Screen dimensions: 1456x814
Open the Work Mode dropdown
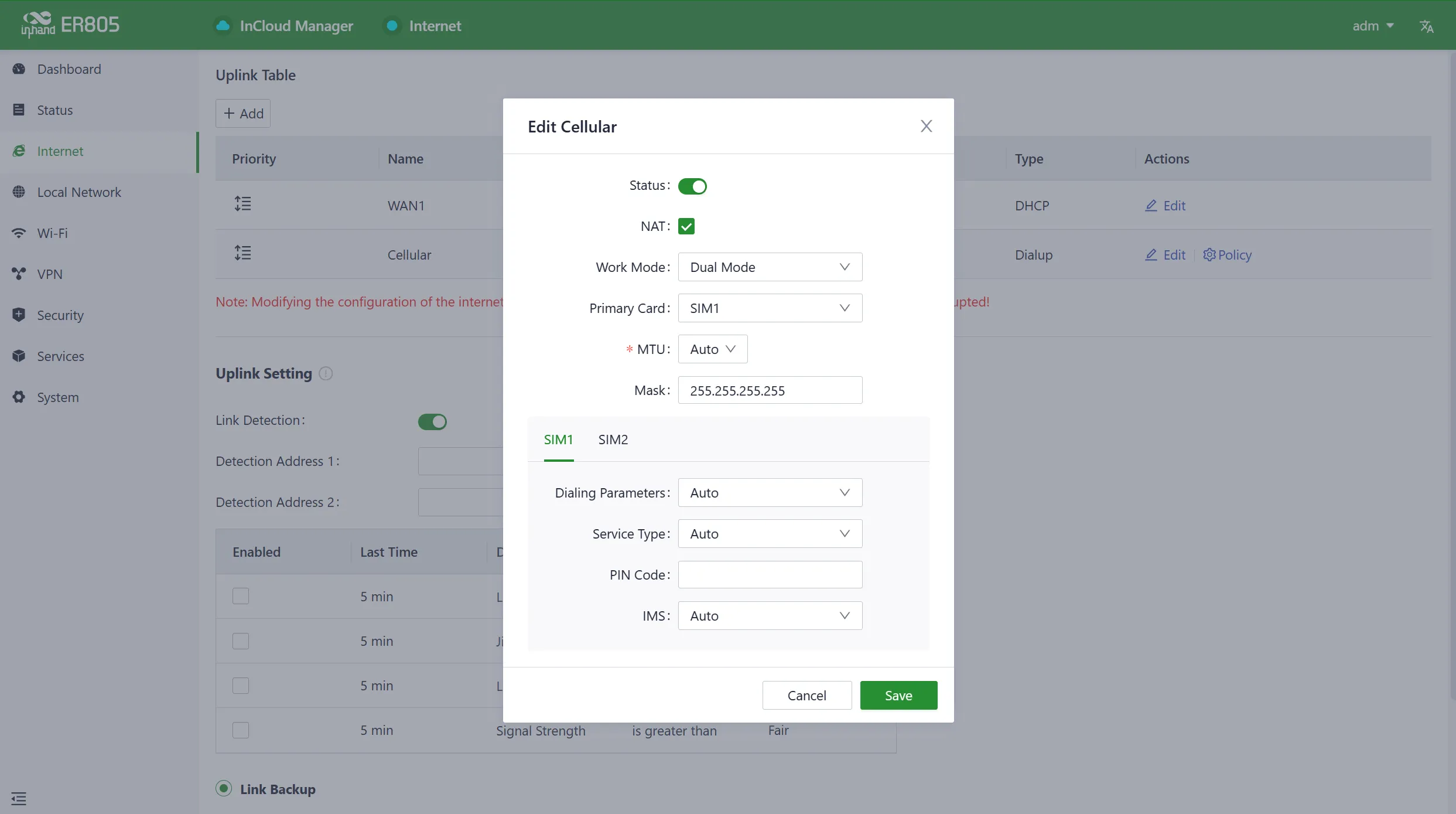click(x=770, y=267)
